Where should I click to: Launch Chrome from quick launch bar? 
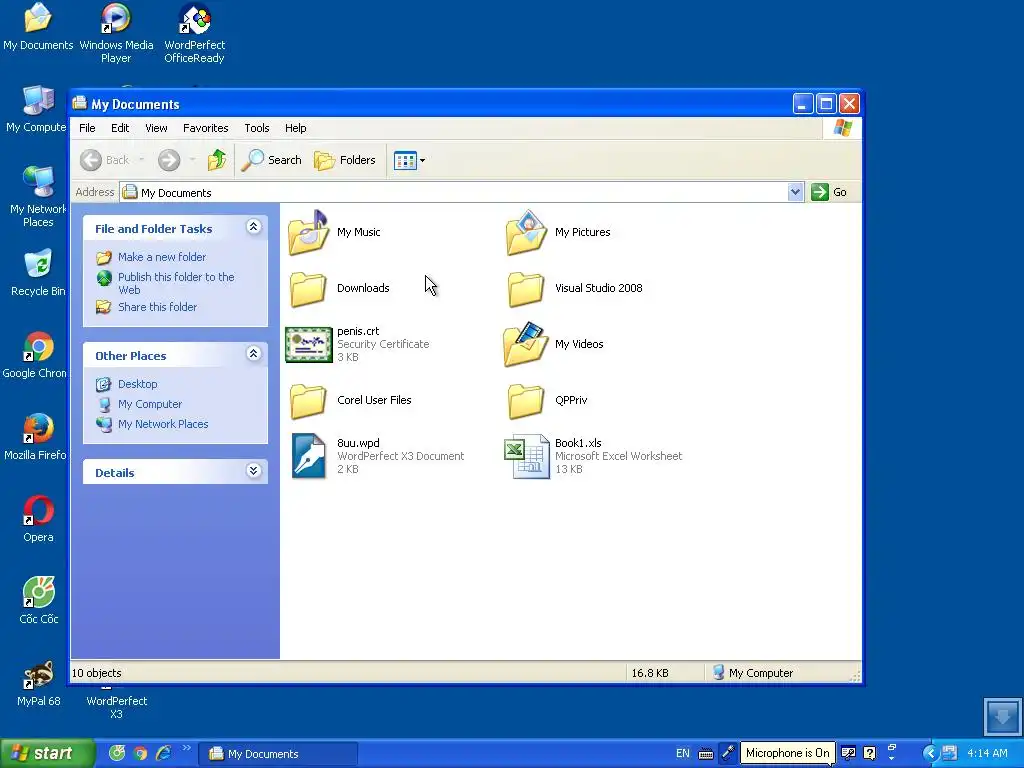[140, 754]
